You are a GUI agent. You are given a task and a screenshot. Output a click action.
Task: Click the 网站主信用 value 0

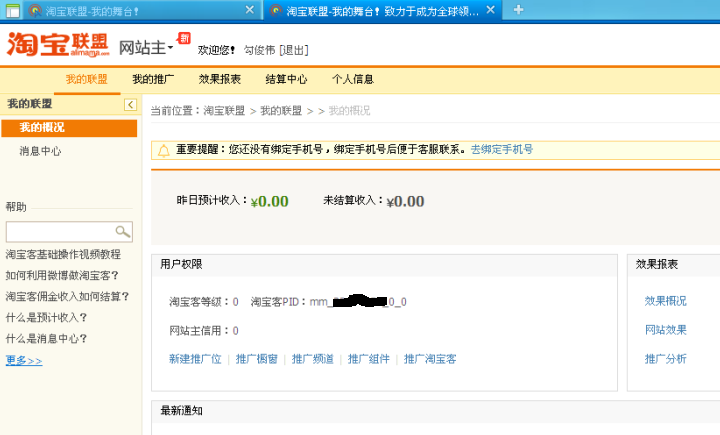tap(236, 331)
